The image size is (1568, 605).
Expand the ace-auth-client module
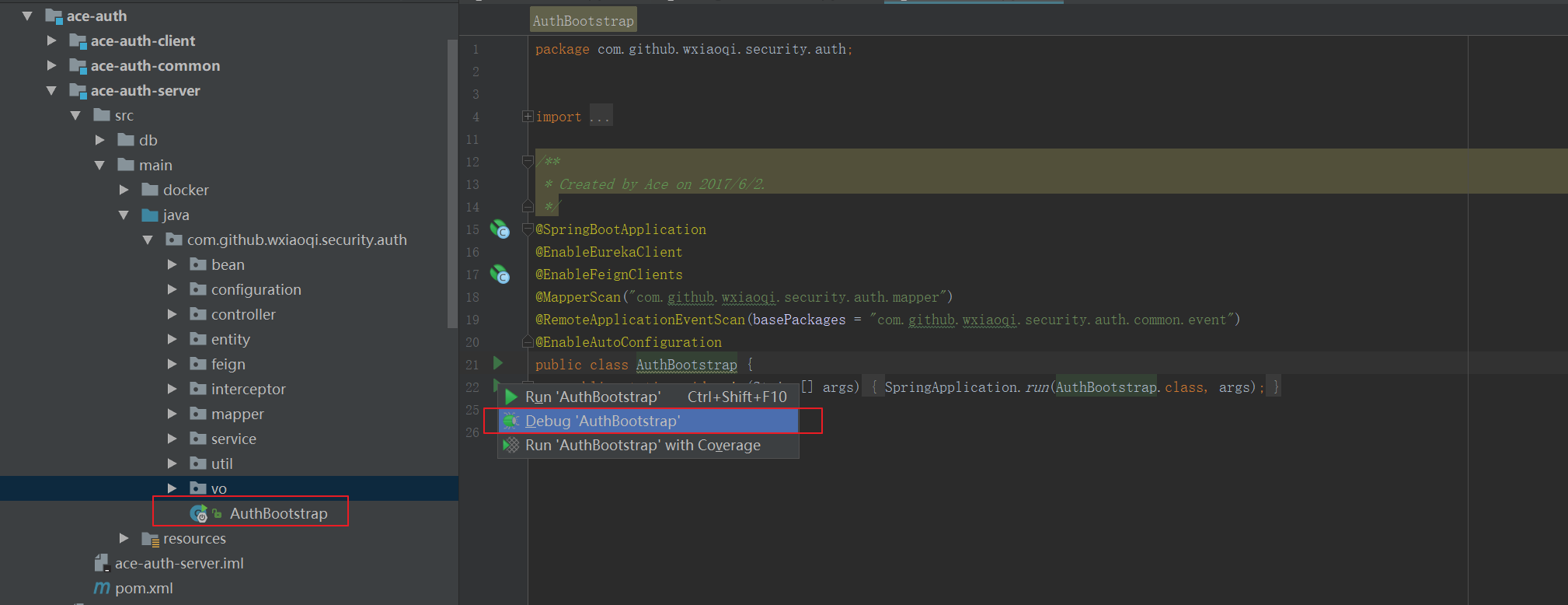pos(51,40)
